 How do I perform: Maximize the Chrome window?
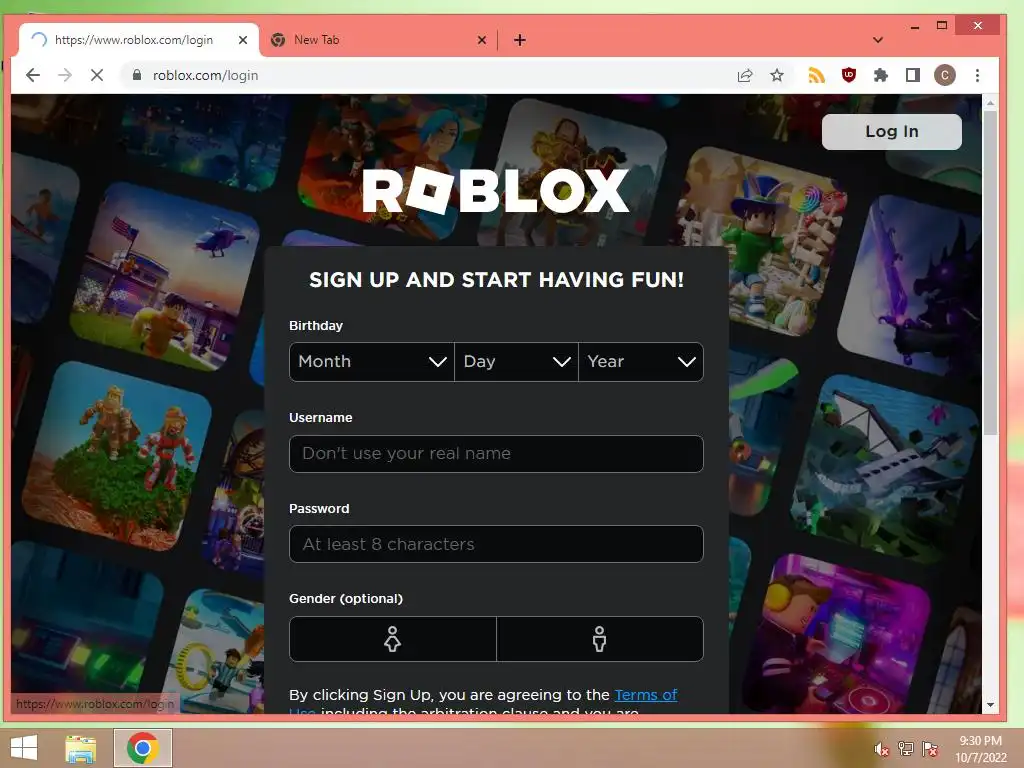942,25
